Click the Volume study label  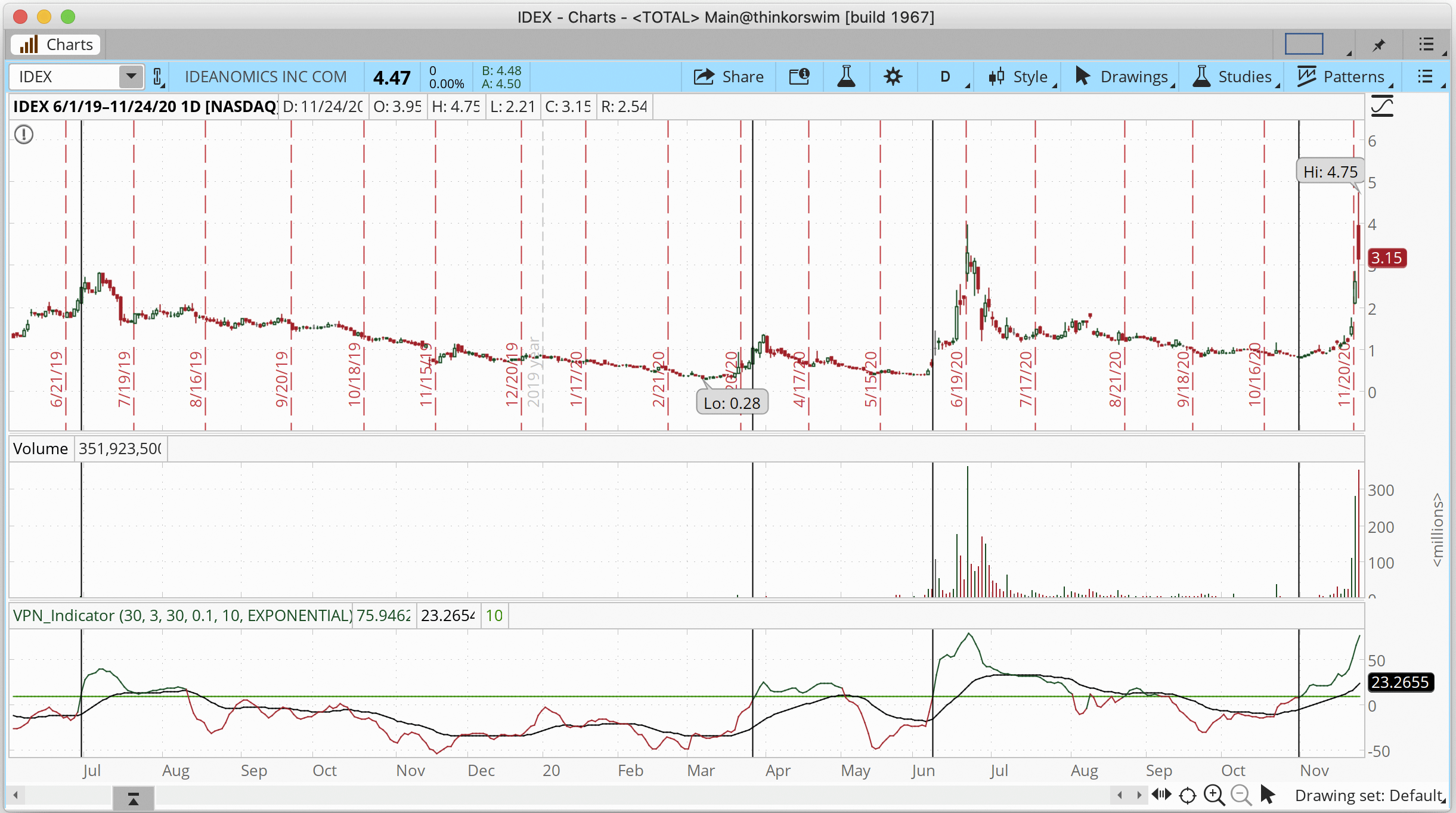coord(41,448)
